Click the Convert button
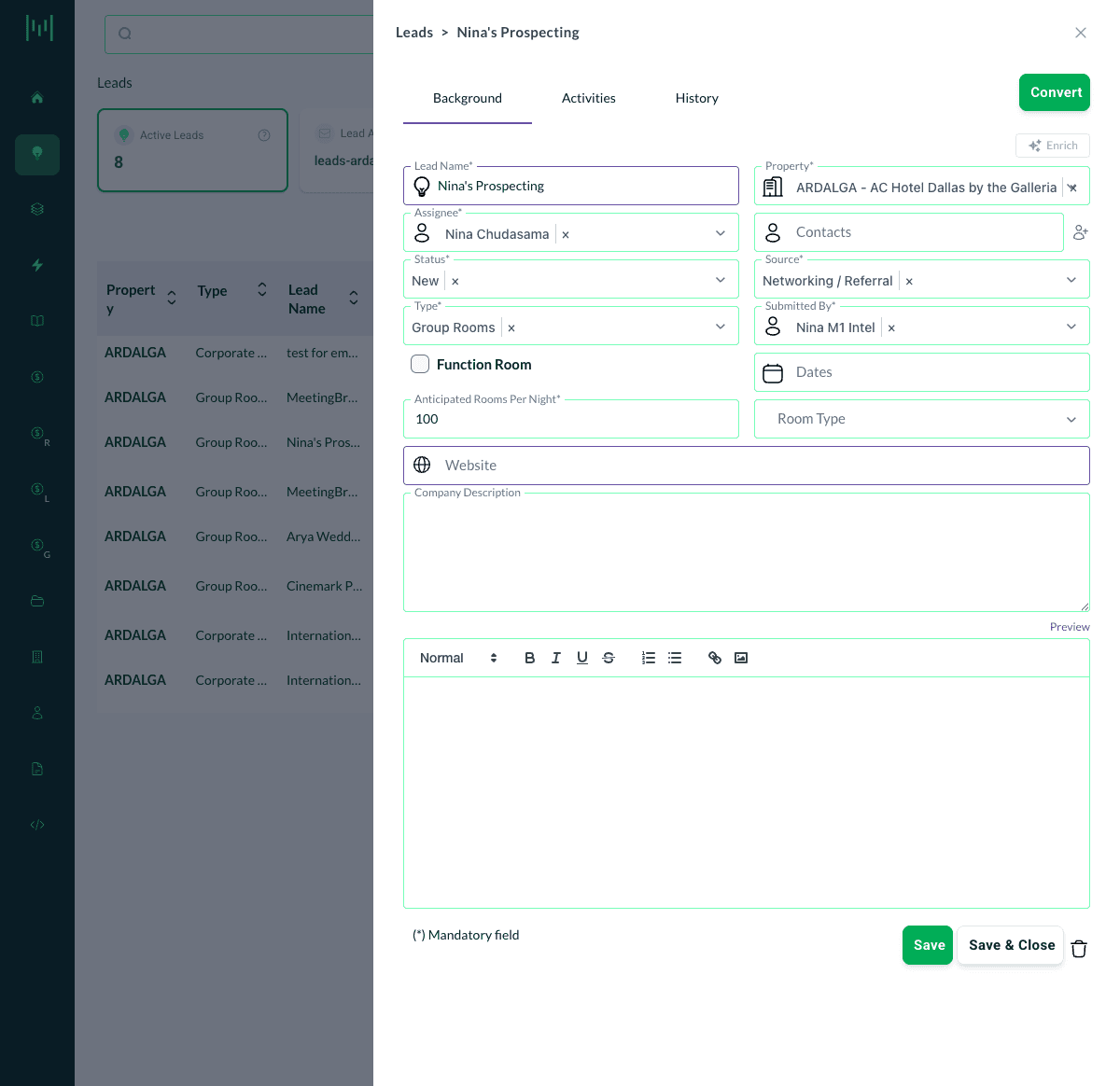The height and width of the screenshot is (1086, 1120). [x=1055, y=92]
